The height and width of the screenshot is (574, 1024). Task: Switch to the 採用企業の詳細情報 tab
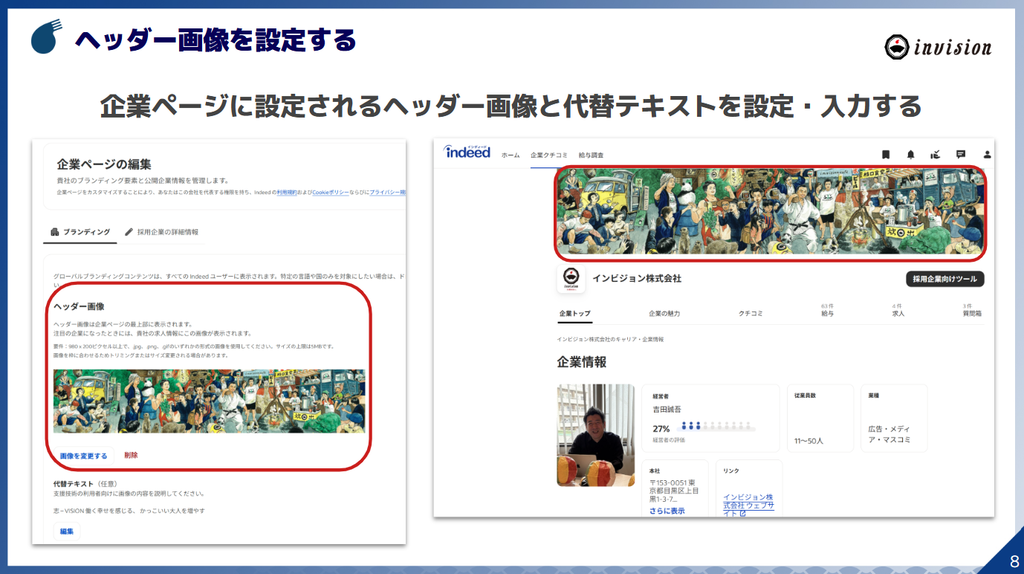click(x=162, y=232)
